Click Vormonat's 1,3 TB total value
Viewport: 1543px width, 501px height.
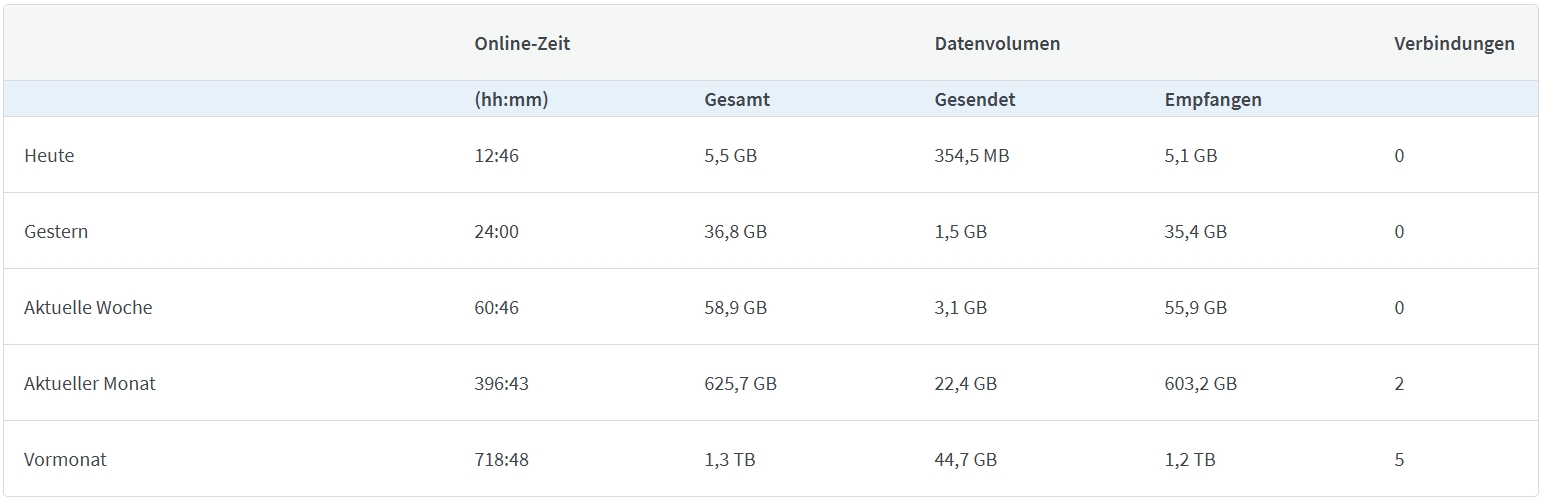pyautogui.click(x=729, y=460)
